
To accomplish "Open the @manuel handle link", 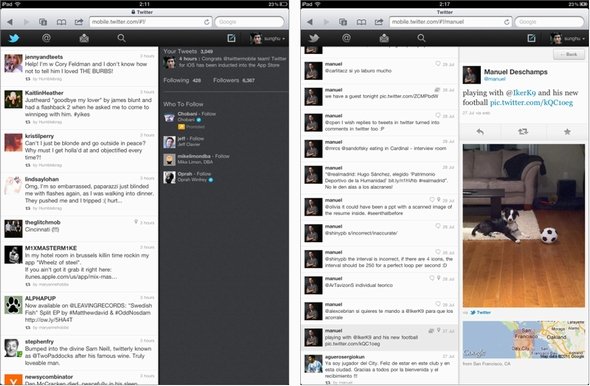I will click(x=494, y=79).
